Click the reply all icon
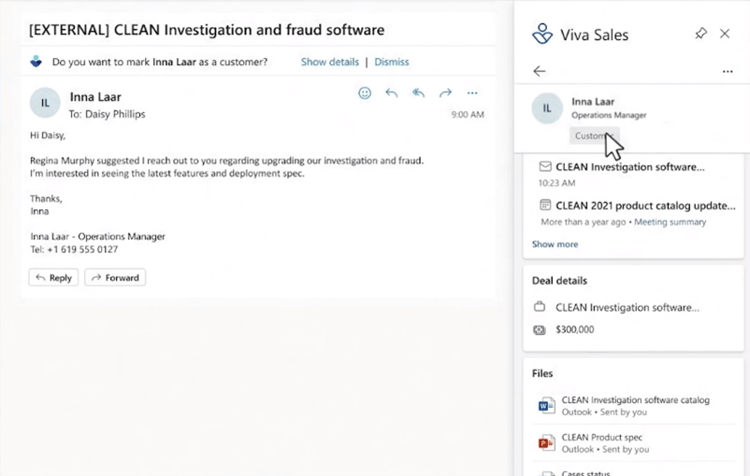 tap(419, 93)
